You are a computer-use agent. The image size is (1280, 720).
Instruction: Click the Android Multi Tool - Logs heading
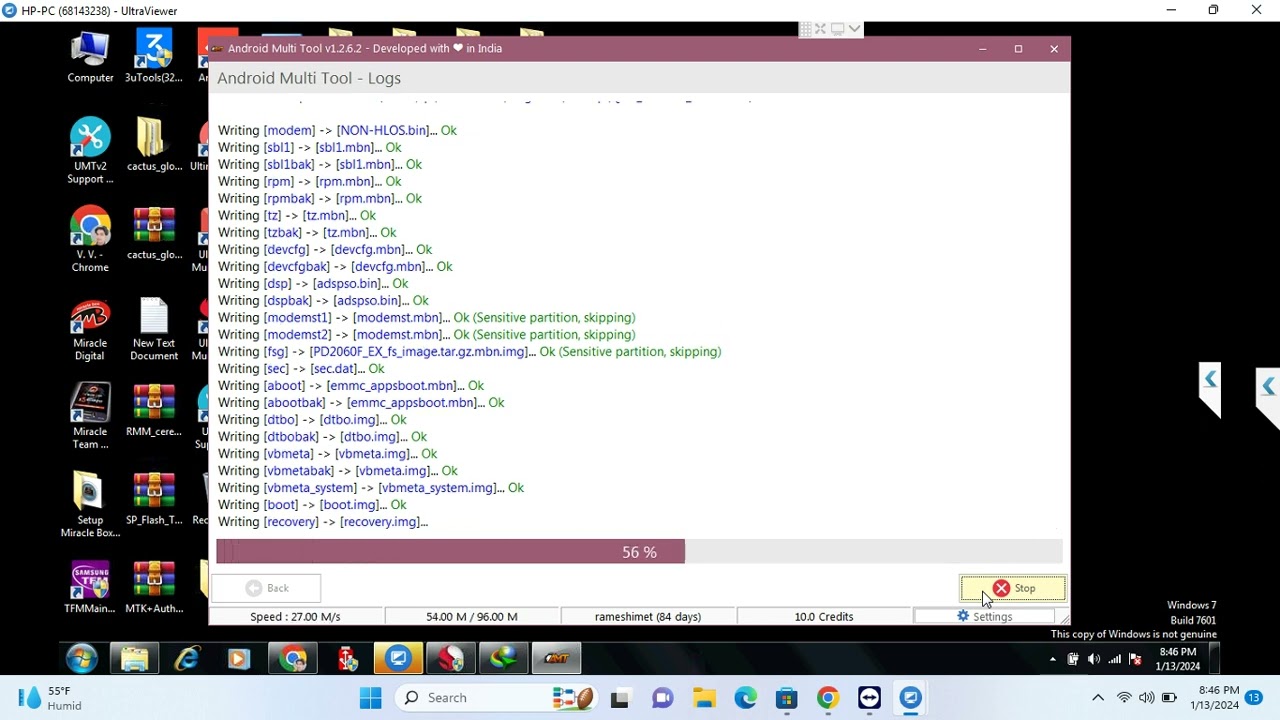pos(309,78)
